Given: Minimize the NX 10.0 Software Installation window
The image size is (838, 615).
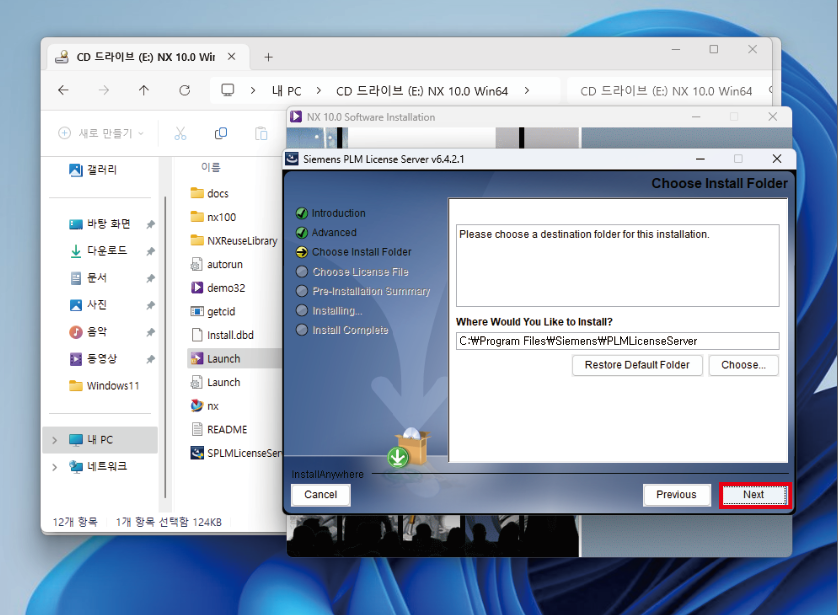Looking at the screenshot, I should 696,116.
